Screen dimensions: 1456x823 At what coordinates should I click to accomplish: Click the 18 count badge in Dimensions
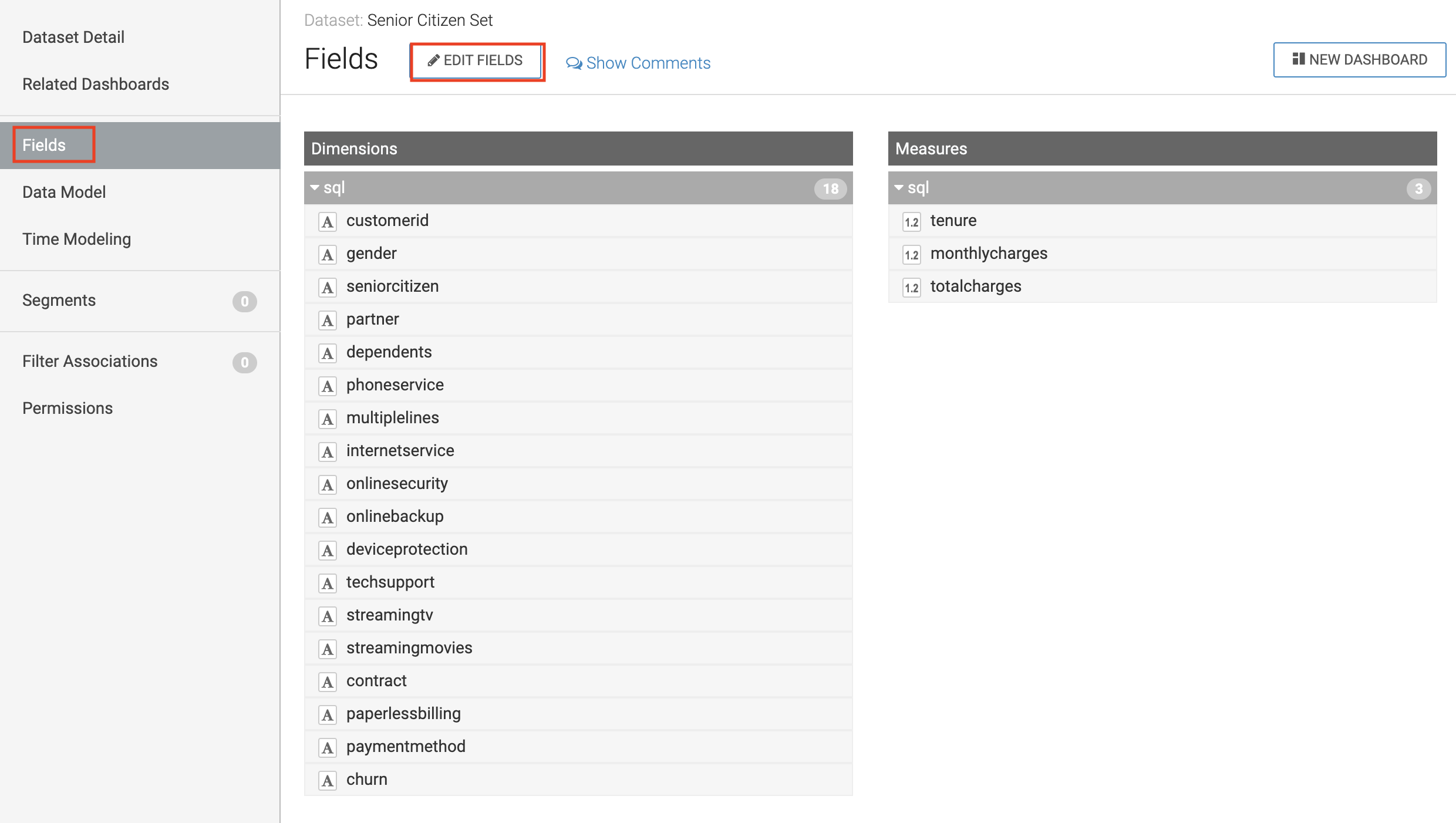coord(830,188)
